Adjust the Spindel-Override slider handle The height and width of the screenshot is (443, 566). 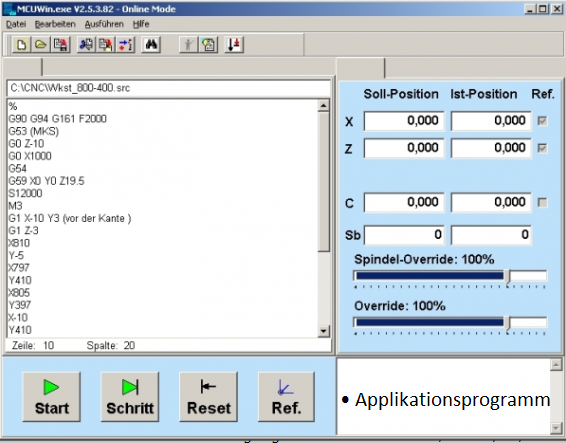(x=508, y=277)
